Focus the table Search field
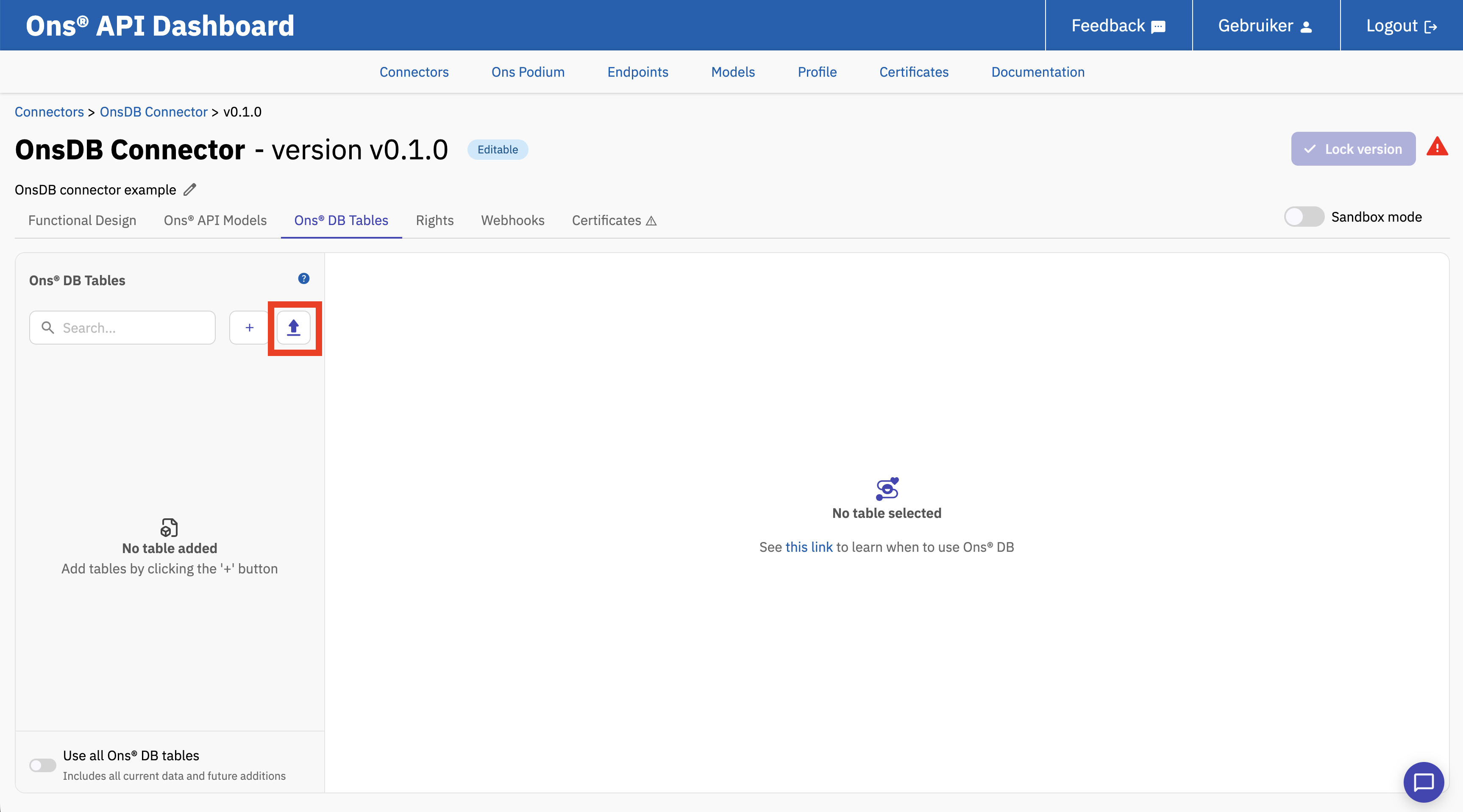1463x812 pixels. pos(122,328)
